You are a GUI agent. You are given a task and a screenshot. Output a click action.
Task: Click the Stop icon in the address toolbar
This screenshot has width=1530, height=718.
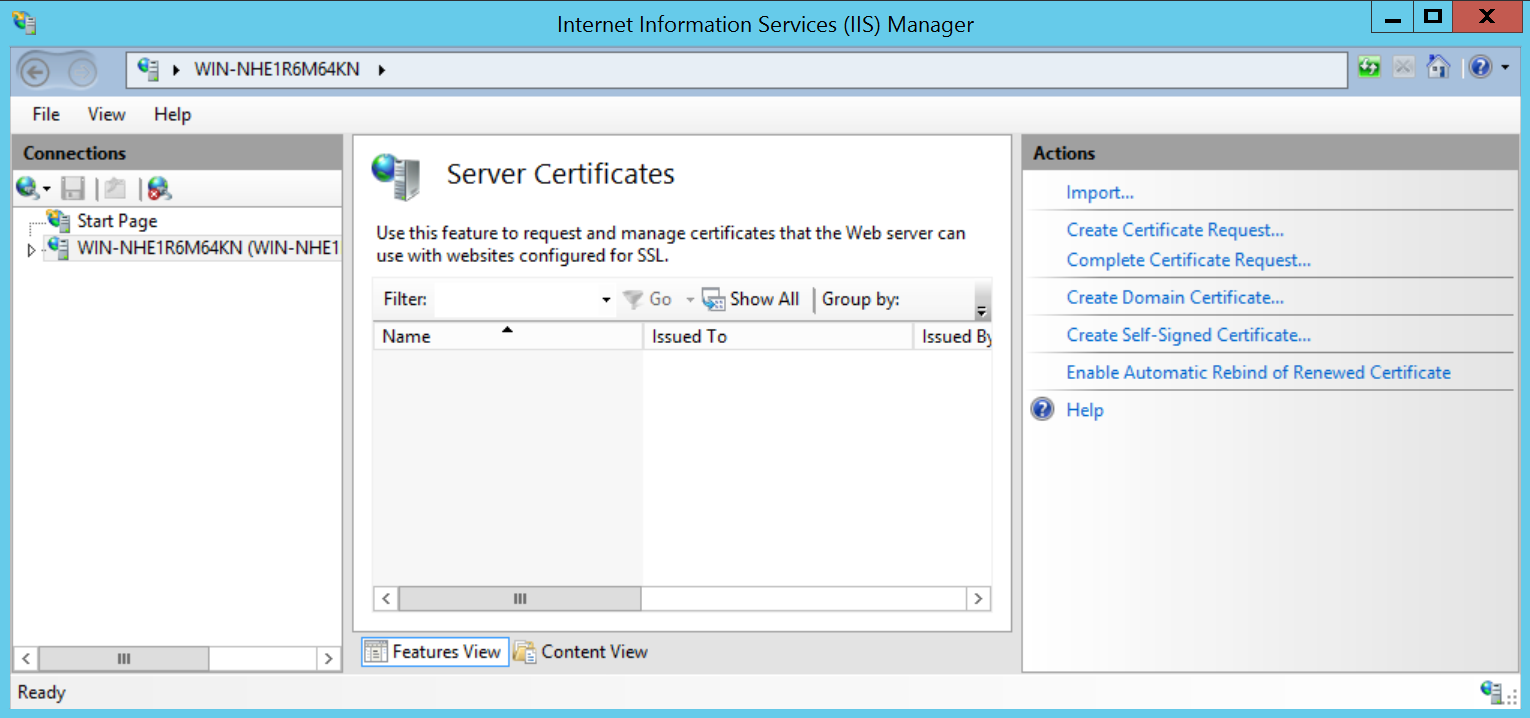point(1404,68)
